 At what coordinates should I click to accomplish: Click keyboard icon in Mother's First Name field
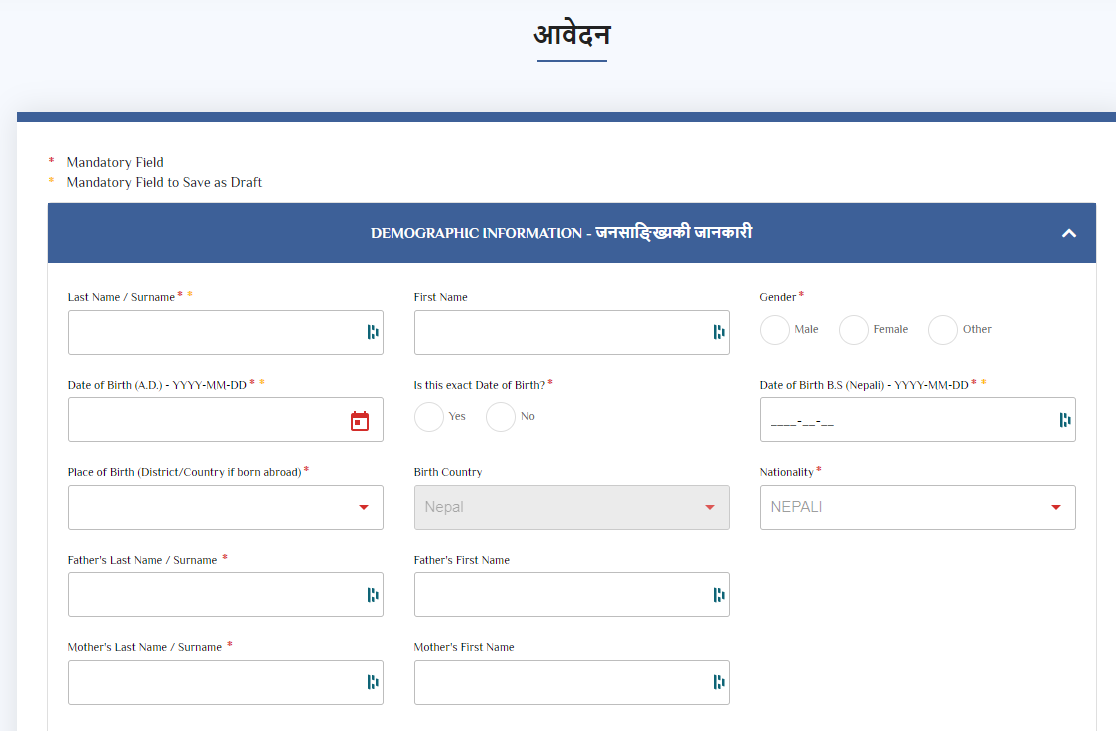coord(719,682)
